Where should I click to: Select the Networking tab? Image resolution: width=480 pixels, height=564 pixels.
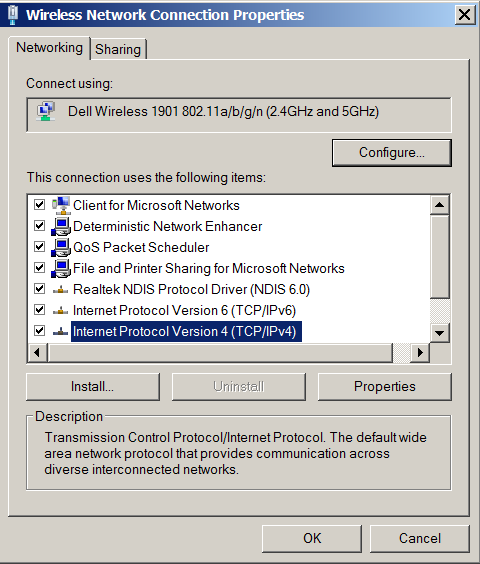pyautogui.click(x=49, y=47)
